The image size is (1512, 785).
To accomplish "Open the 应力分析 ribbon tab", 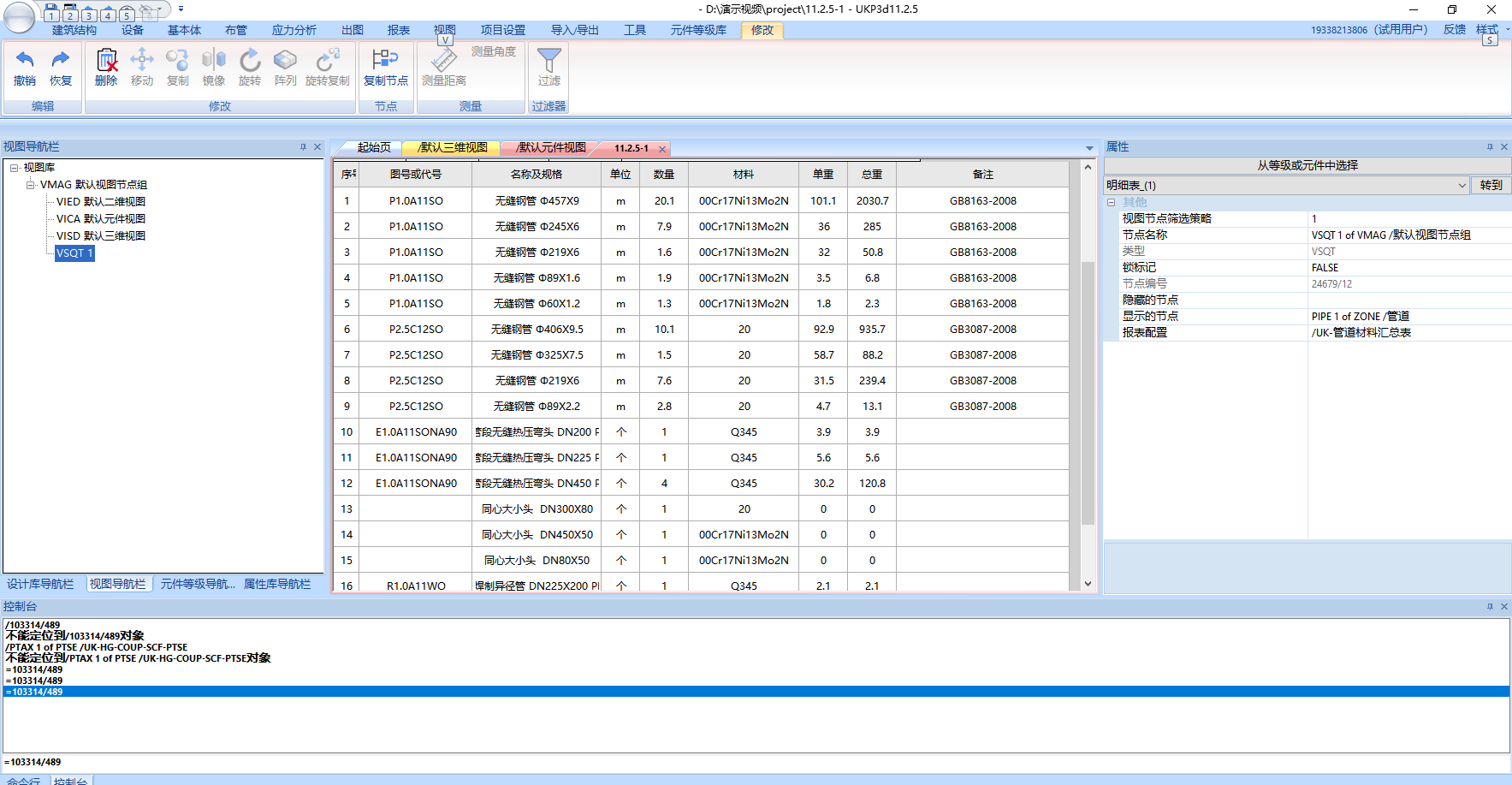I will 294,30.
